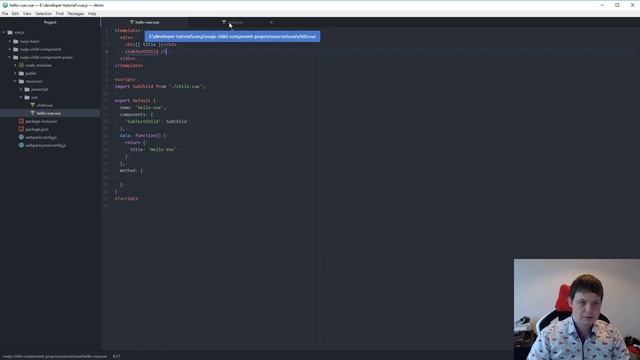Open child.vue from the project tree
This screenshot has height=360, width=640.
[x=44, y=105]
